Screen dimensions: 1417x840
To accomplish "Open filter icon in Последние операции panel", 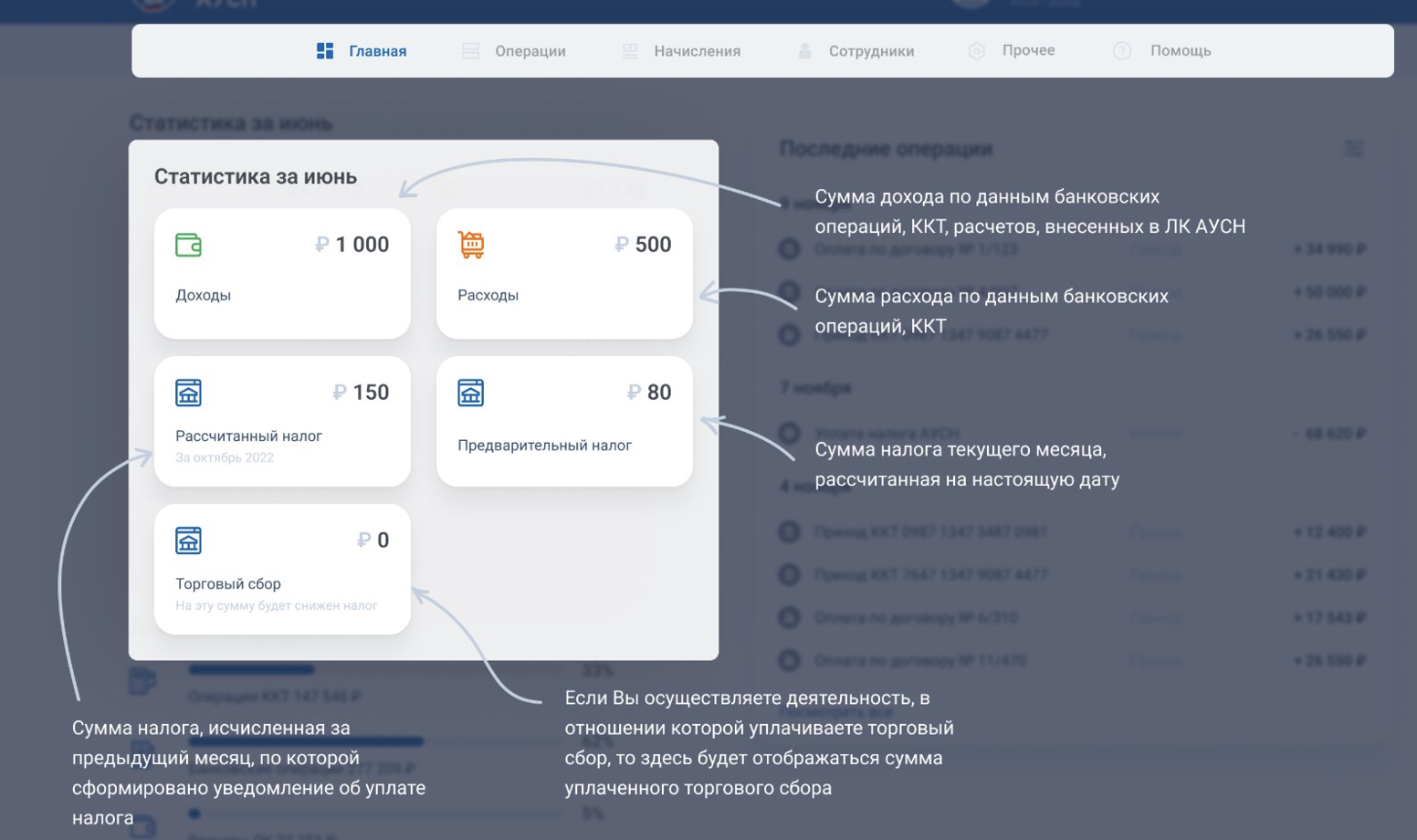I will [x=1354, y=148].
